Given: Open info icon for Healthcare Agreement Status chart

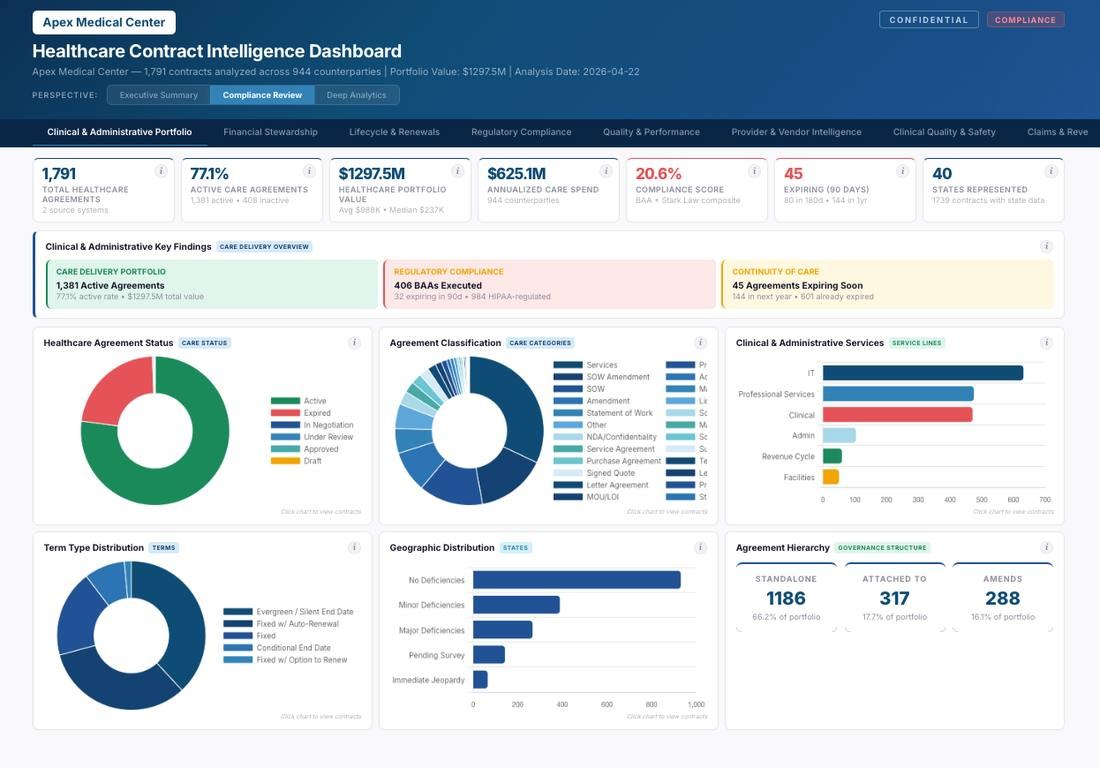Looking at the screenshot, I should pos(354,342).
